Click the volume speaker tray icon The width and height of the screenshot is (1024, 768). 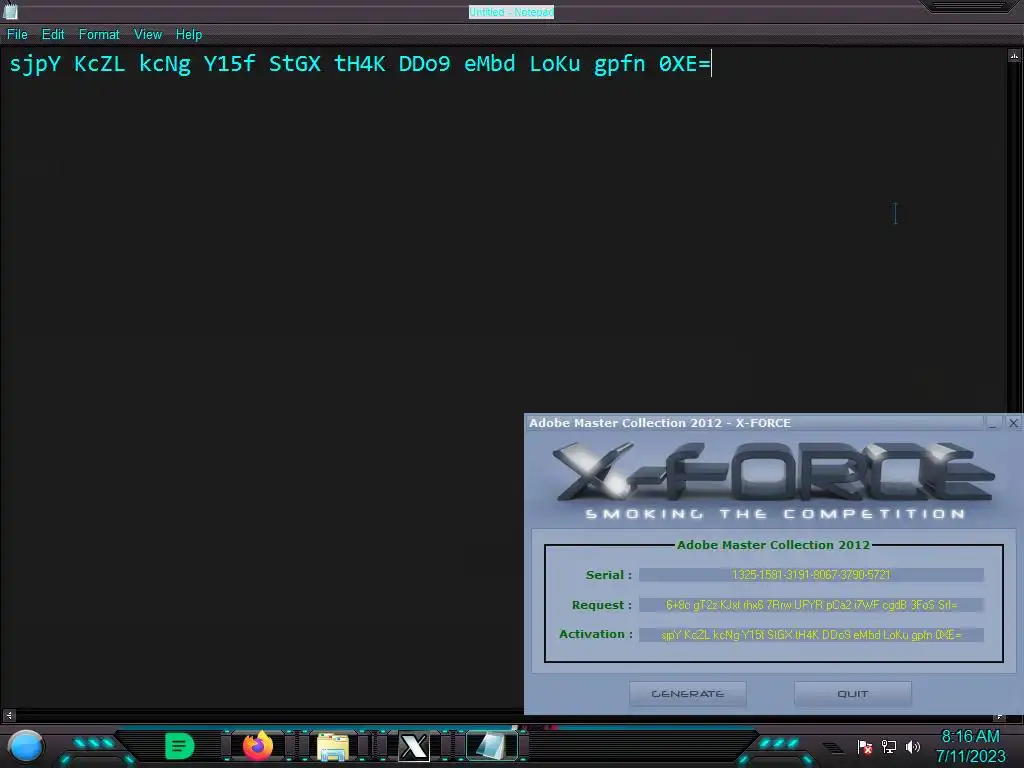point(913,746)
